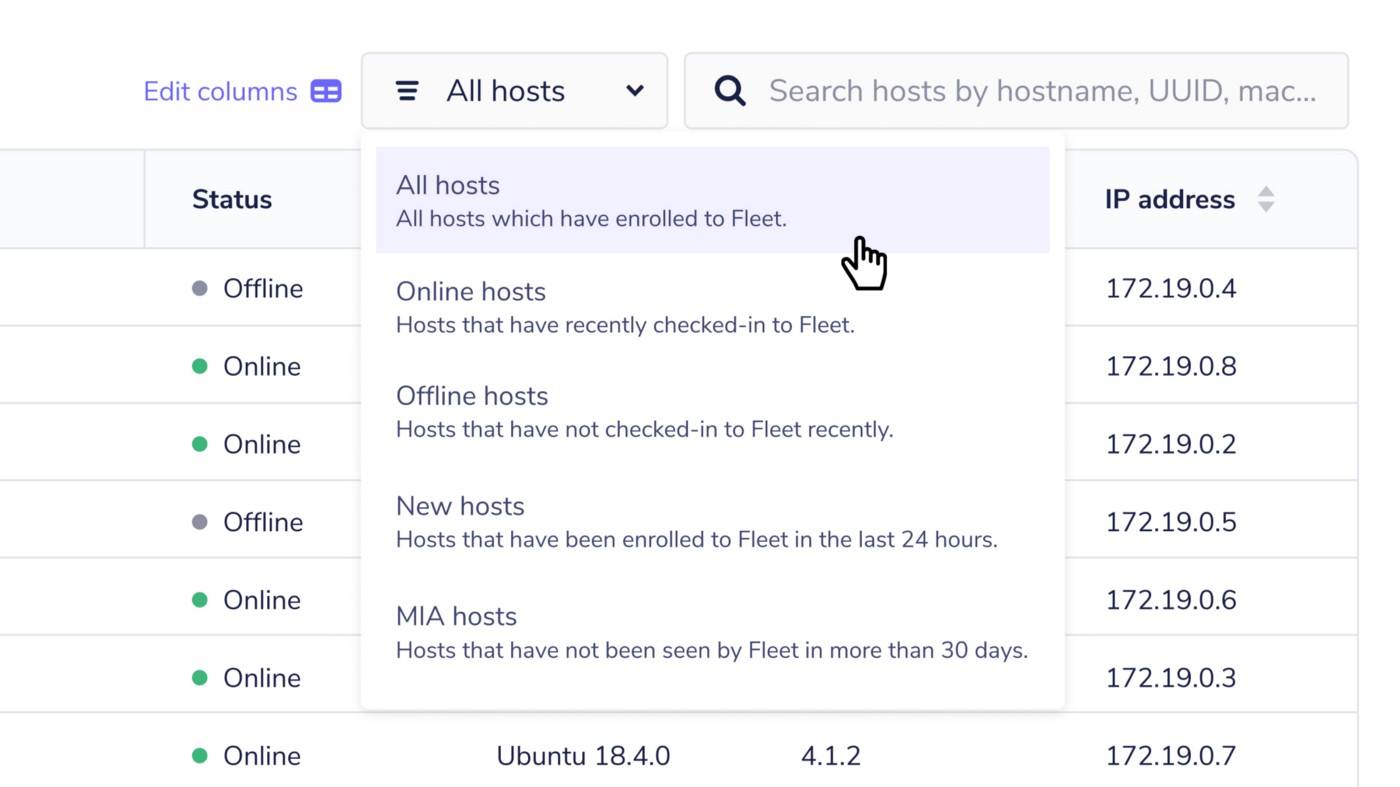
Task: Click Online status in 172.19.0.8 row
Action: click(247, 366)
